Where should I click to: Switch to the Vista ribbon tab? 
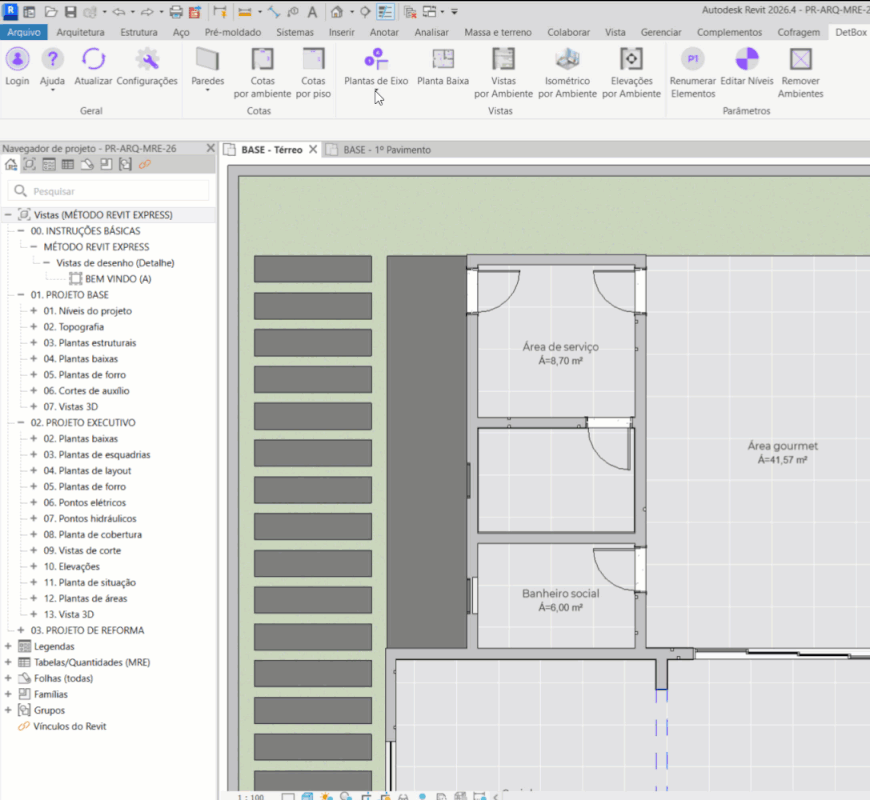coord(615,32)
